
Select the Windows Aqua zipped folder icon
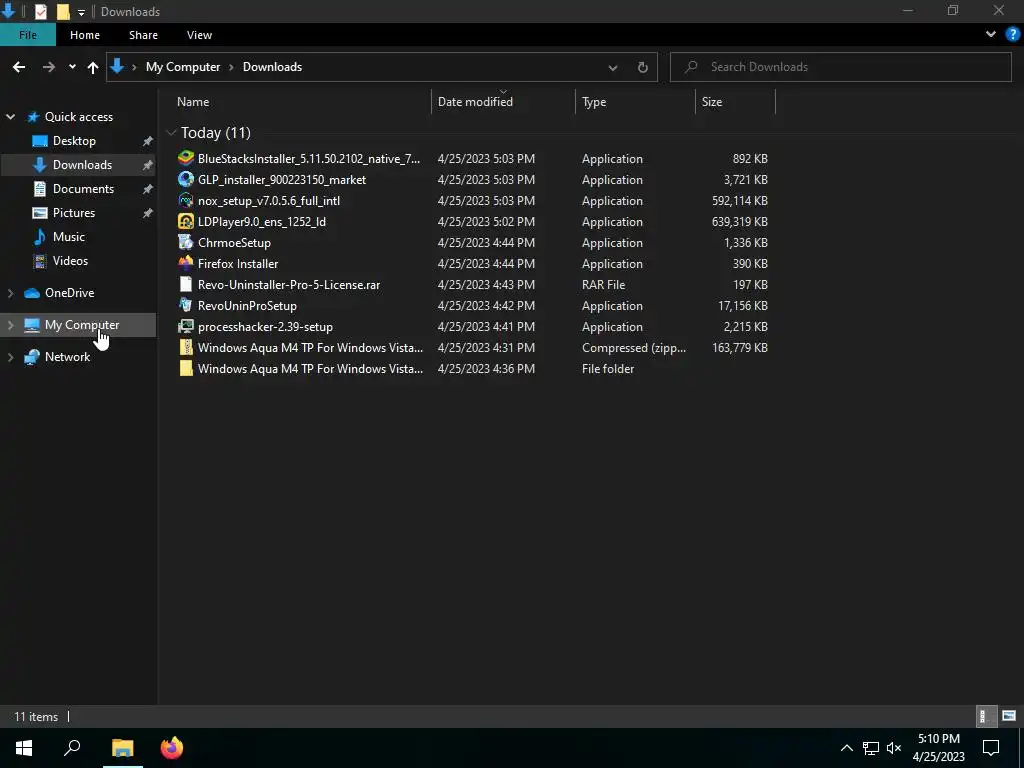click(x=186, y=347)
